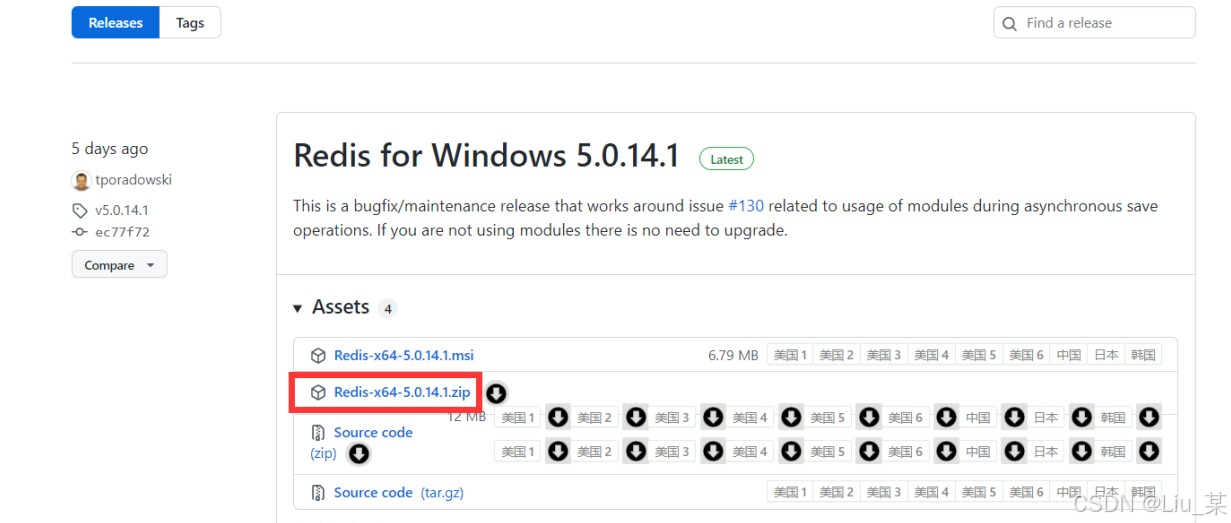The height and width of the screenshot is (523, 1231).
Task: Select 日本 mirror in the msi row
Action: click(1106, 355)
